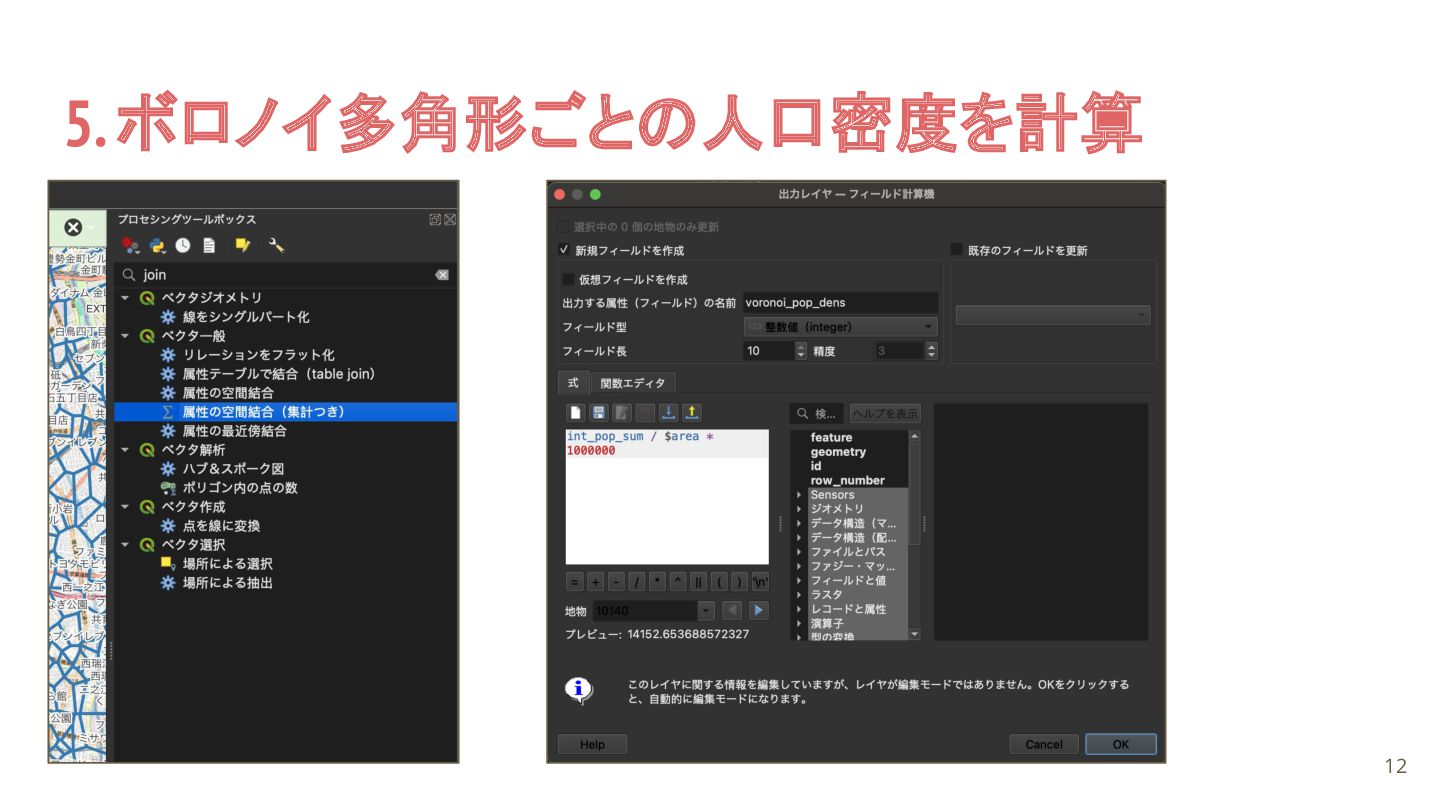Collapse the ベクタ一般 group
1440x810 pixels.
[x=125, y=336]
